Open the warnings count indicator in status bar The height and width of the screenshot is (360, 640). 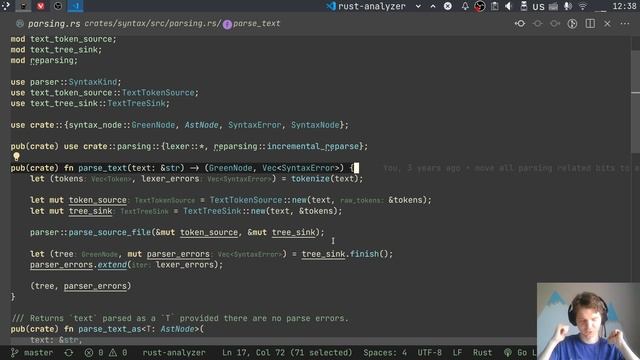point(118,353)
